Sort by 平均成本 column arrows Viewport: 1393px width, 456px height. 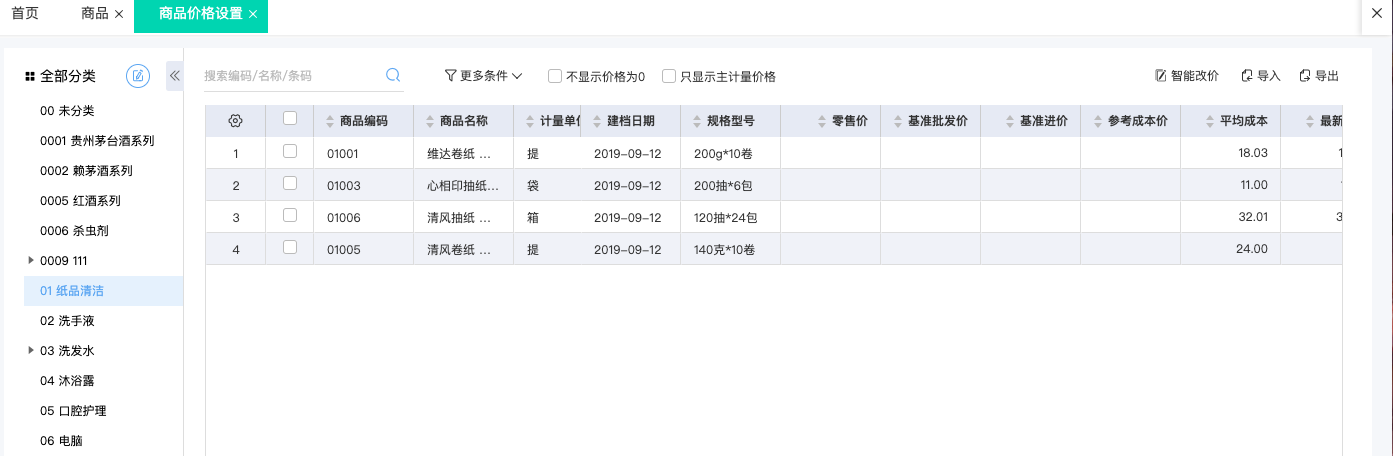click(x=1211, y=122)
